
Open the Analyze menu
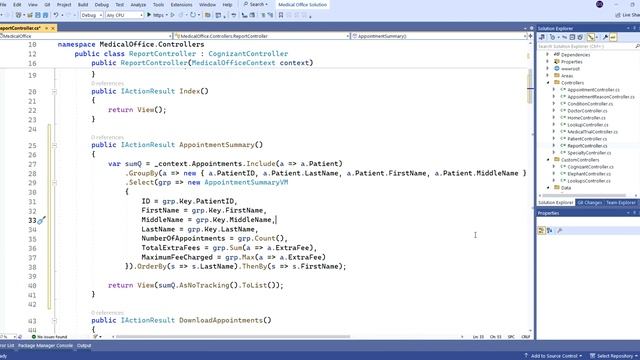coord(138,4)
